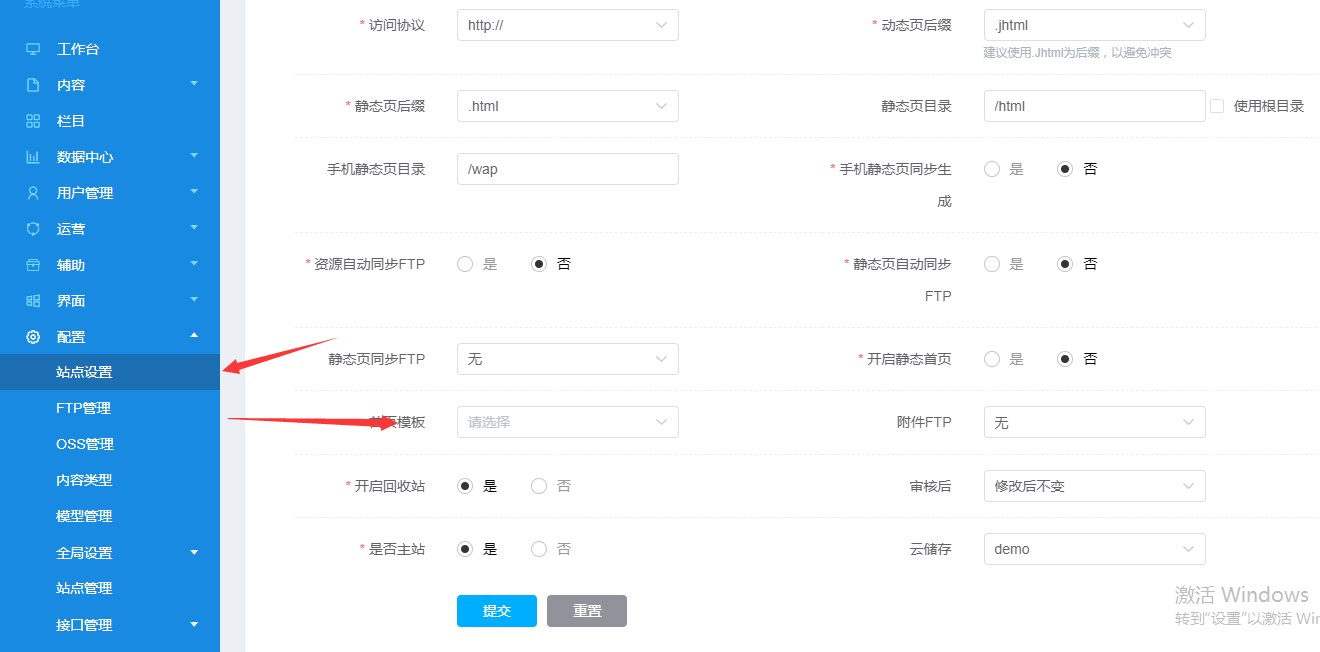Viewport: 1320px width, 652px height.
Task: Click the 手机静态页目录 input field
Action: (567, 169)
